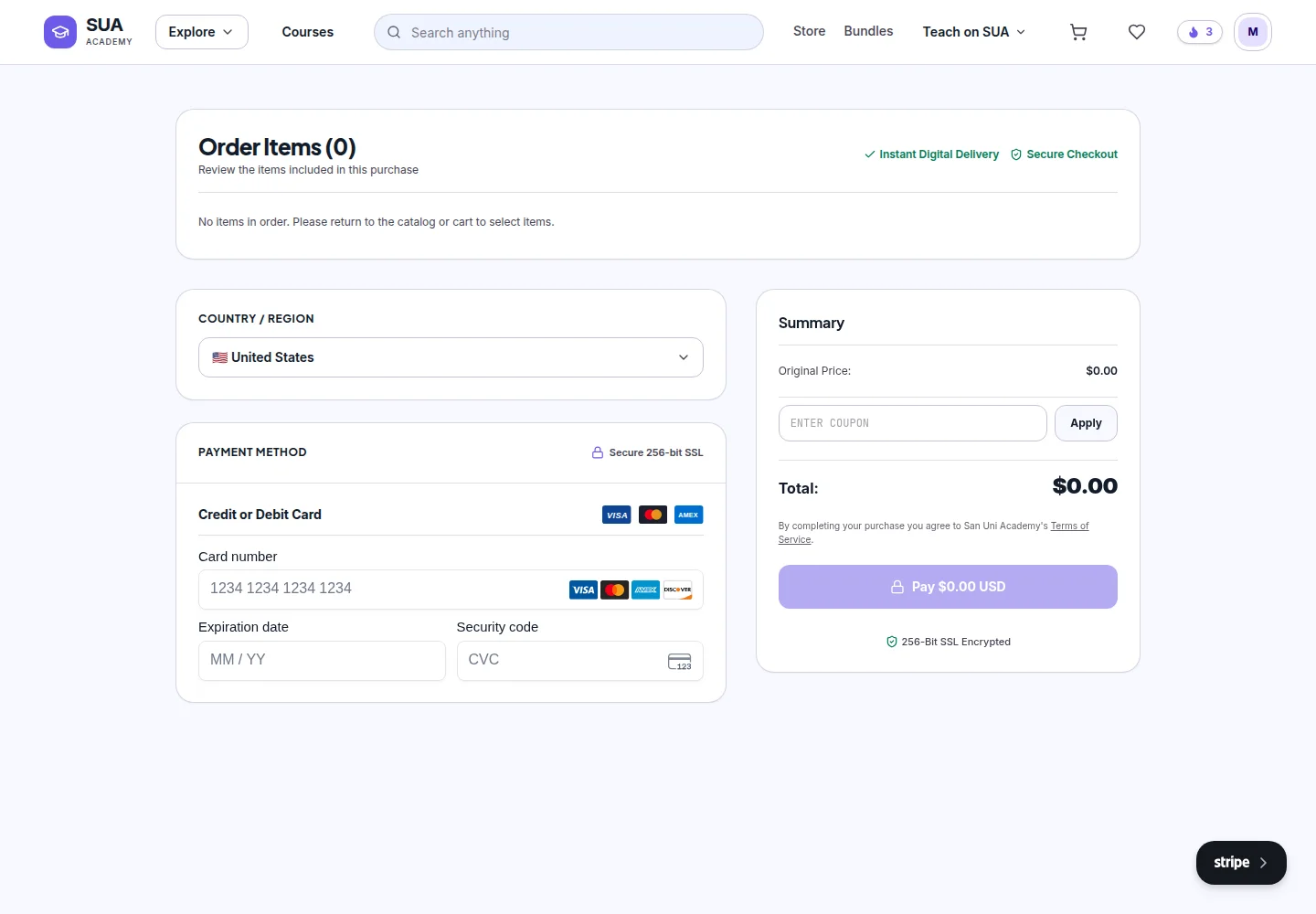
Task: Focus the Card number input
Action: (x=451, y=590)
